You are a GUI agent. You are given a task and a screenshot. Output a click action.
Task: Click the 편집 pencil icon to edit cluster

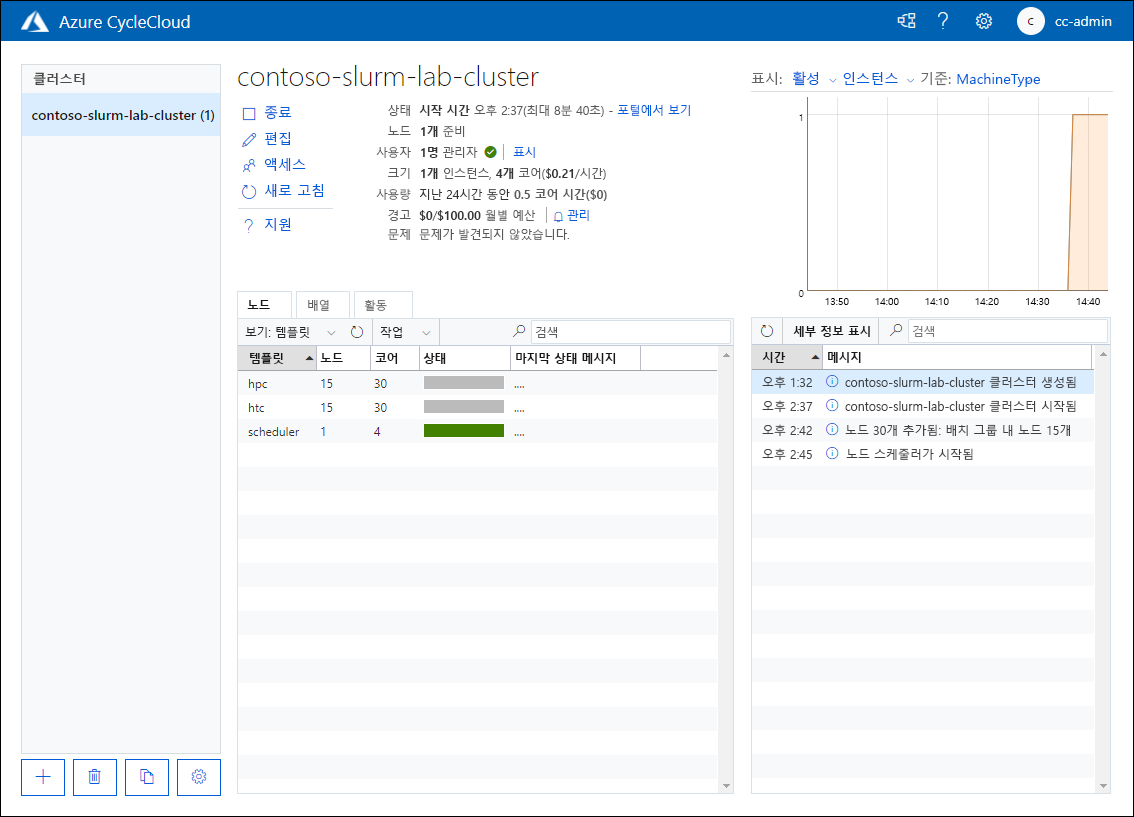pos(248,140)
